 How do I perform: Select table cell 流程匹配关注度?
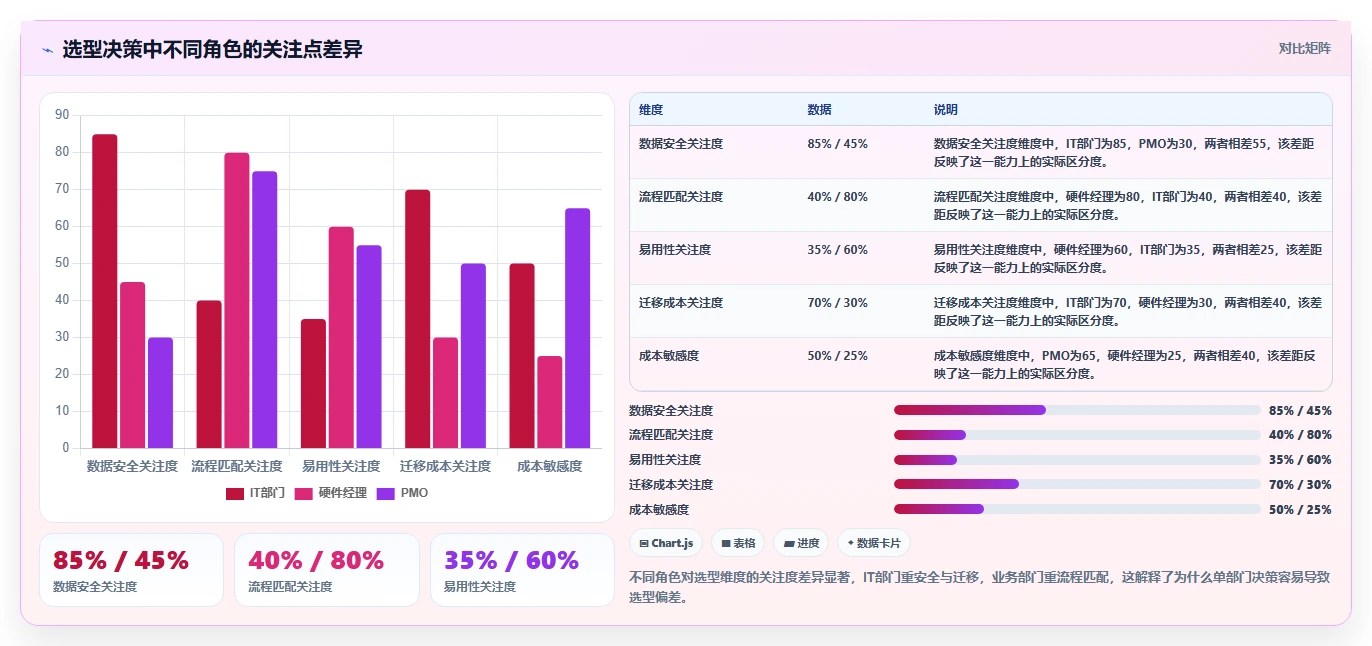[x=681, y=197]
